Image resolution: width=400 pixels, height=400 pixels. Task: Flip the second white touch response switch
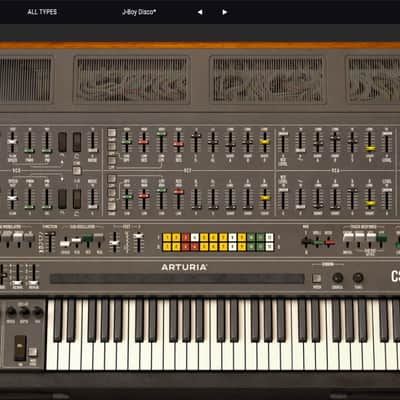tap(359, 238)
